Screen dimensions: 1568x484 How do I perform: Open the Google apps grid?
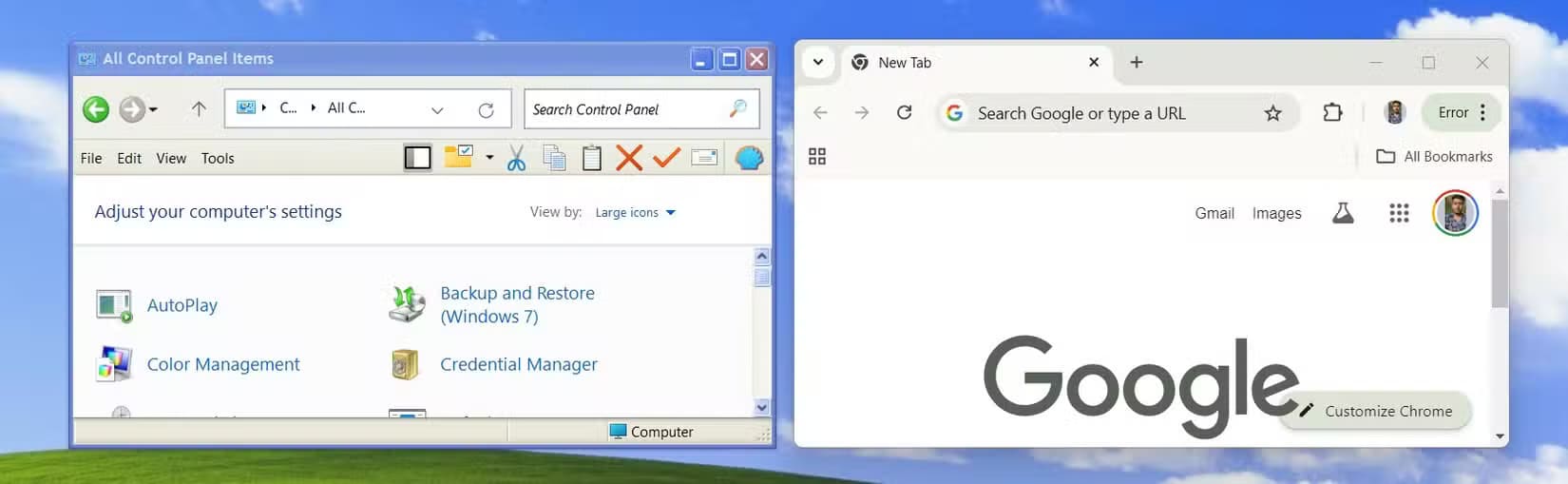pos(1399,213)
